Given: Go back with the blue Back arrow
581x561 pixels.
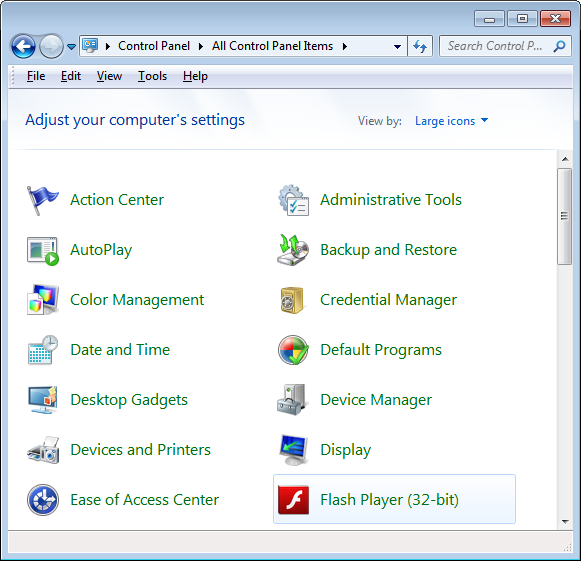Looking at the screenshot, I should tap(23, 46).
